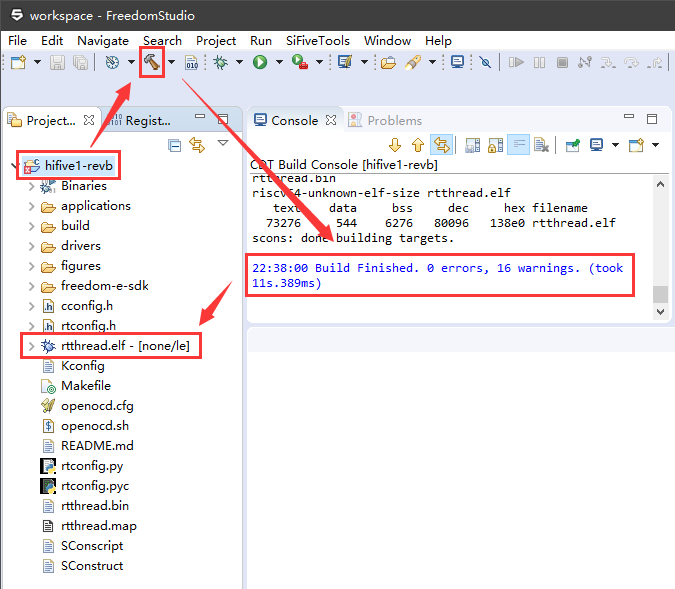Image resolution: width=675 pixels, height=589 pixels.
Task: Open Project Explorer View Menu triangle
Action: click(223, 143)
